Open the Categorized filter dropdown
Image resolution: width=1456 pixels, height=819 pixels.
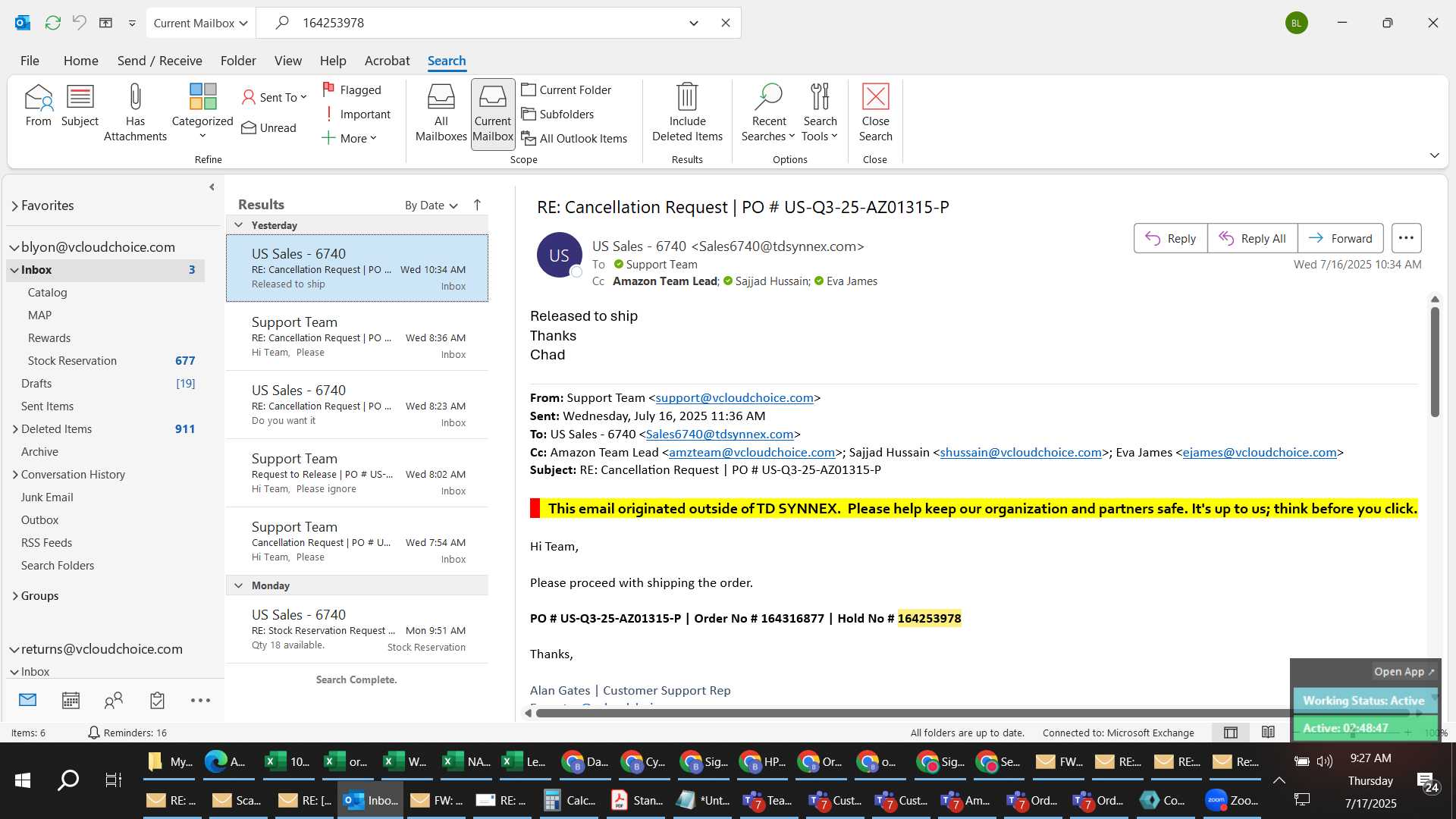(x=202, y=112)
